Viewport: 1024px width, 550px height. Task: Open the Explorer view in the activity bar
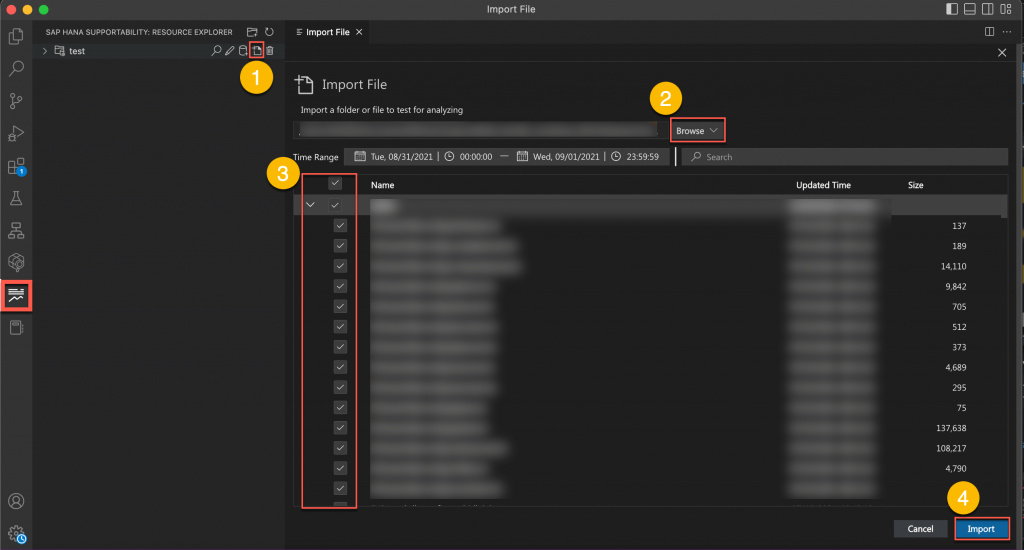16,36
